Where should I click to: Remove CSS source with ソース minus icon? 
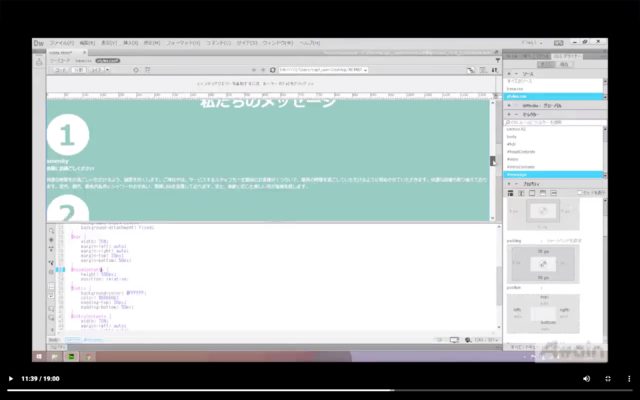(516, 74)
